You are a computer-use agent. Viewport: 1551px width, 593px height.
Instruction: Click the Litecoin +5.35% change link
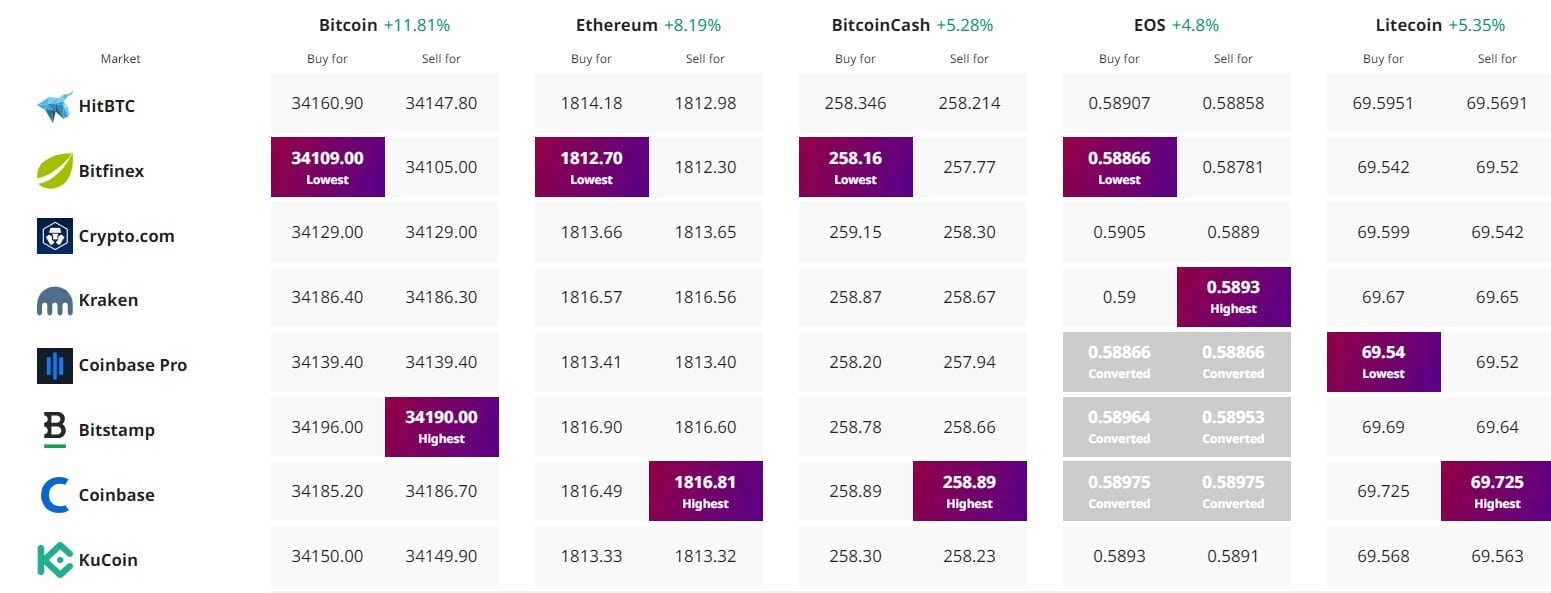(x=1479, y=24)
